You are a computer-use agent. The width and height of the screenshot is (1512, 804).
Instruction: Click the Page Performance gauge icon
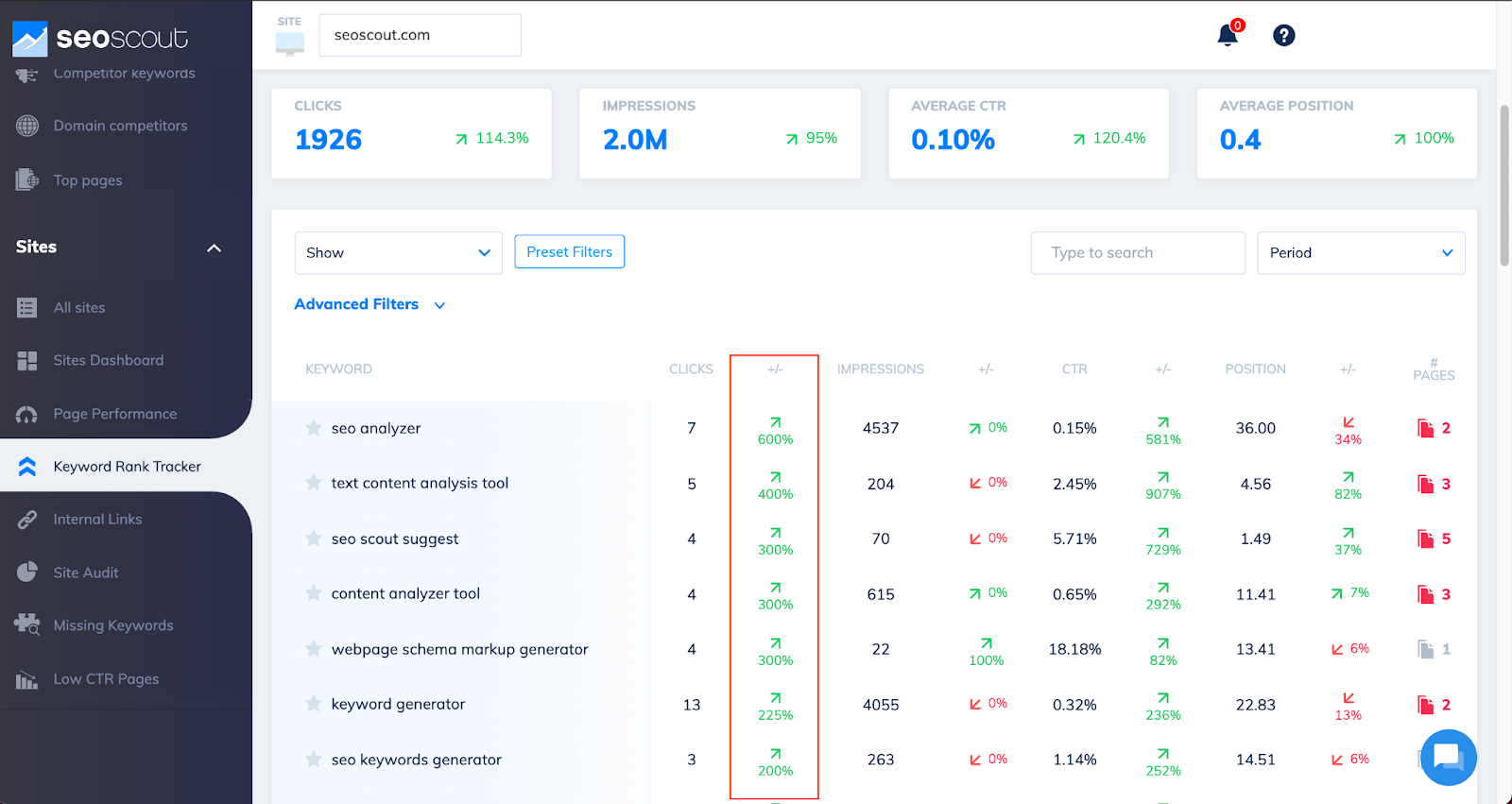pyautogui.click(x=27, y=414)
